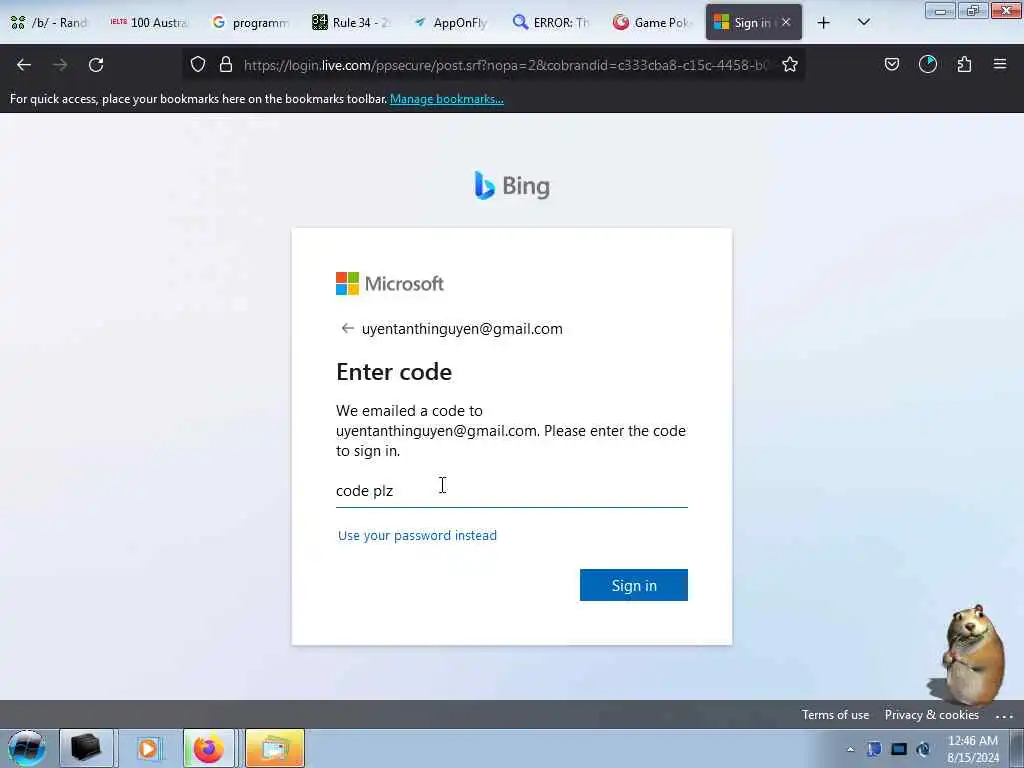Open the Windows Start orb
The height and width of the screenshot is (768, 1024).
[27, 748]
